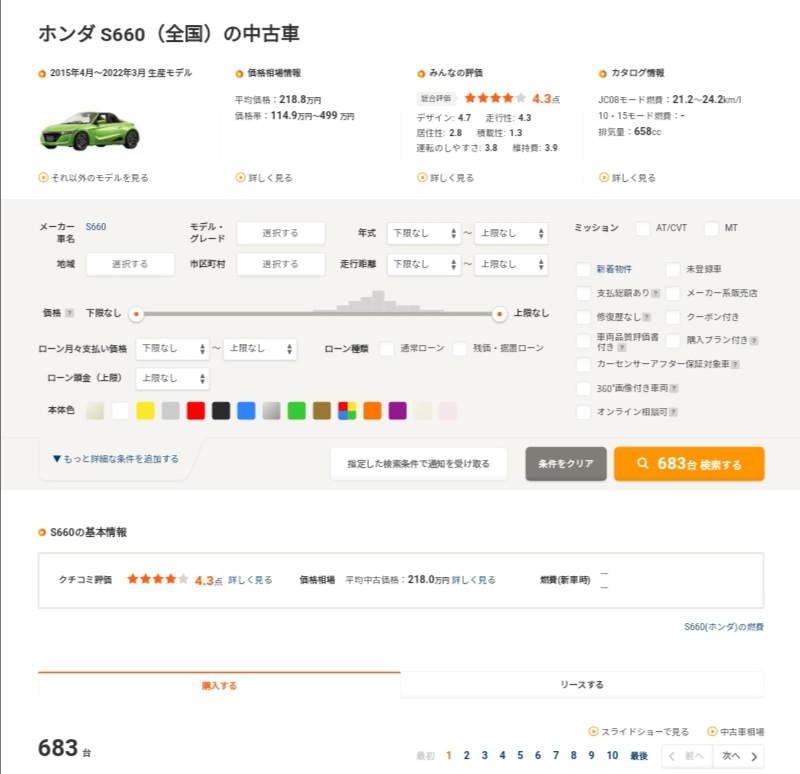Open the ローン月々支払い価格 upper limit dropdown
Viewport: 800px width, 774px height.
[x=260, y=348]
